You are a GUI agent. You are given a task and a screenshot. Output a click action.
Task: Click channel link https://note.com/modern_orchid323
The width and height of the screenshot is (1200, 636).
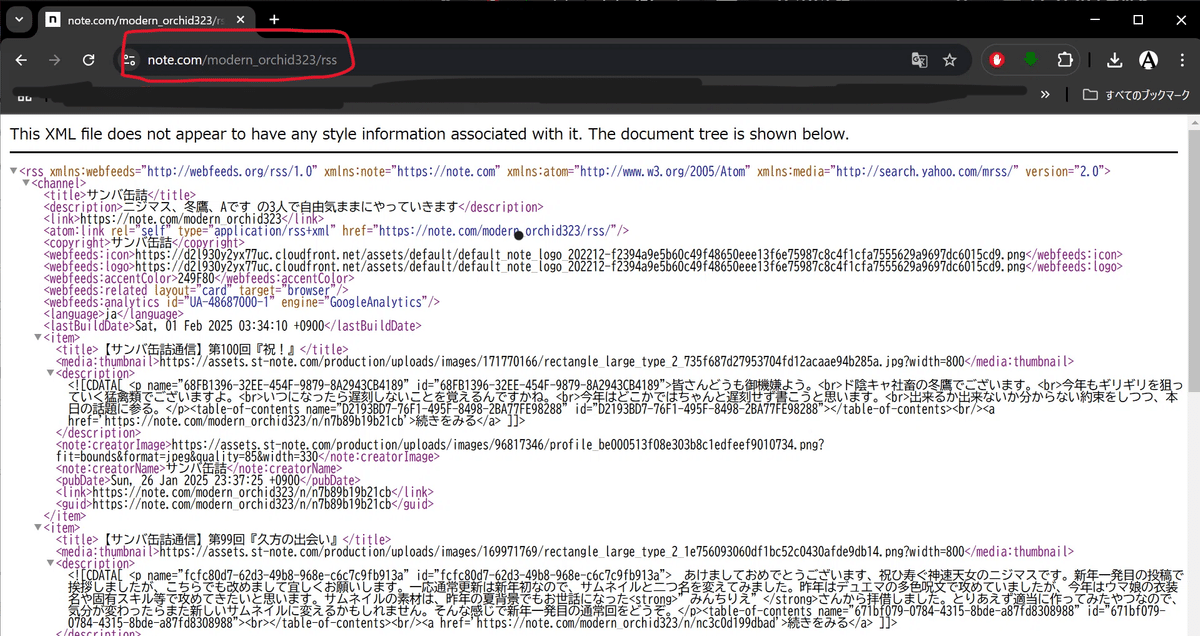[x=182, y=219]
